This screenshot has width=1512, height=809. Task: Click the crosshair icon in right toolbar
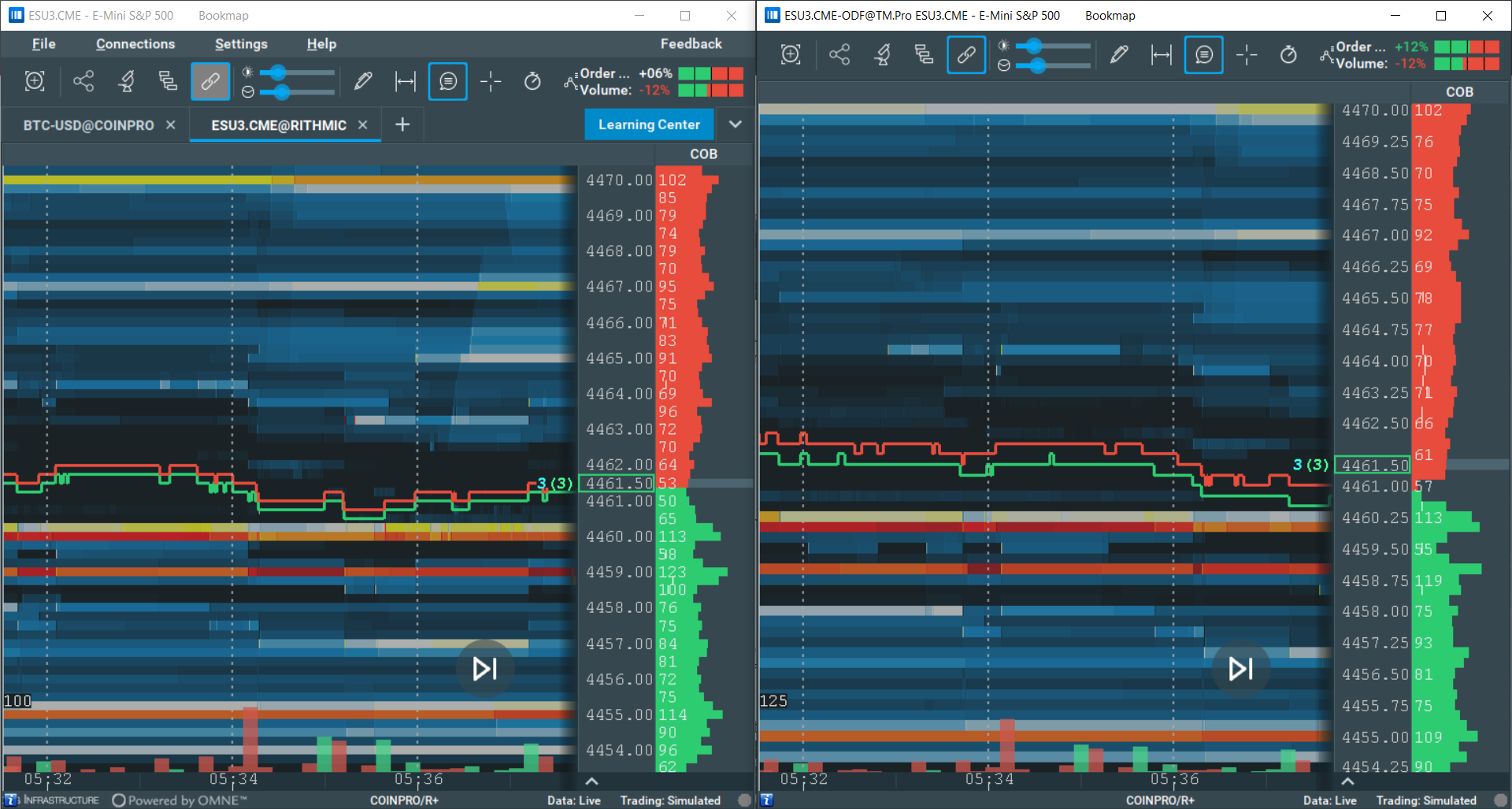1247,54
